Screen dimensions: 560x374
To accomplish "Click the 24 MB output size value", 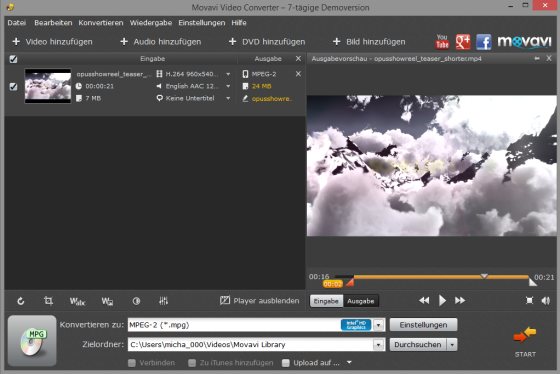I will pyautogui.click(x=261, y=86).
